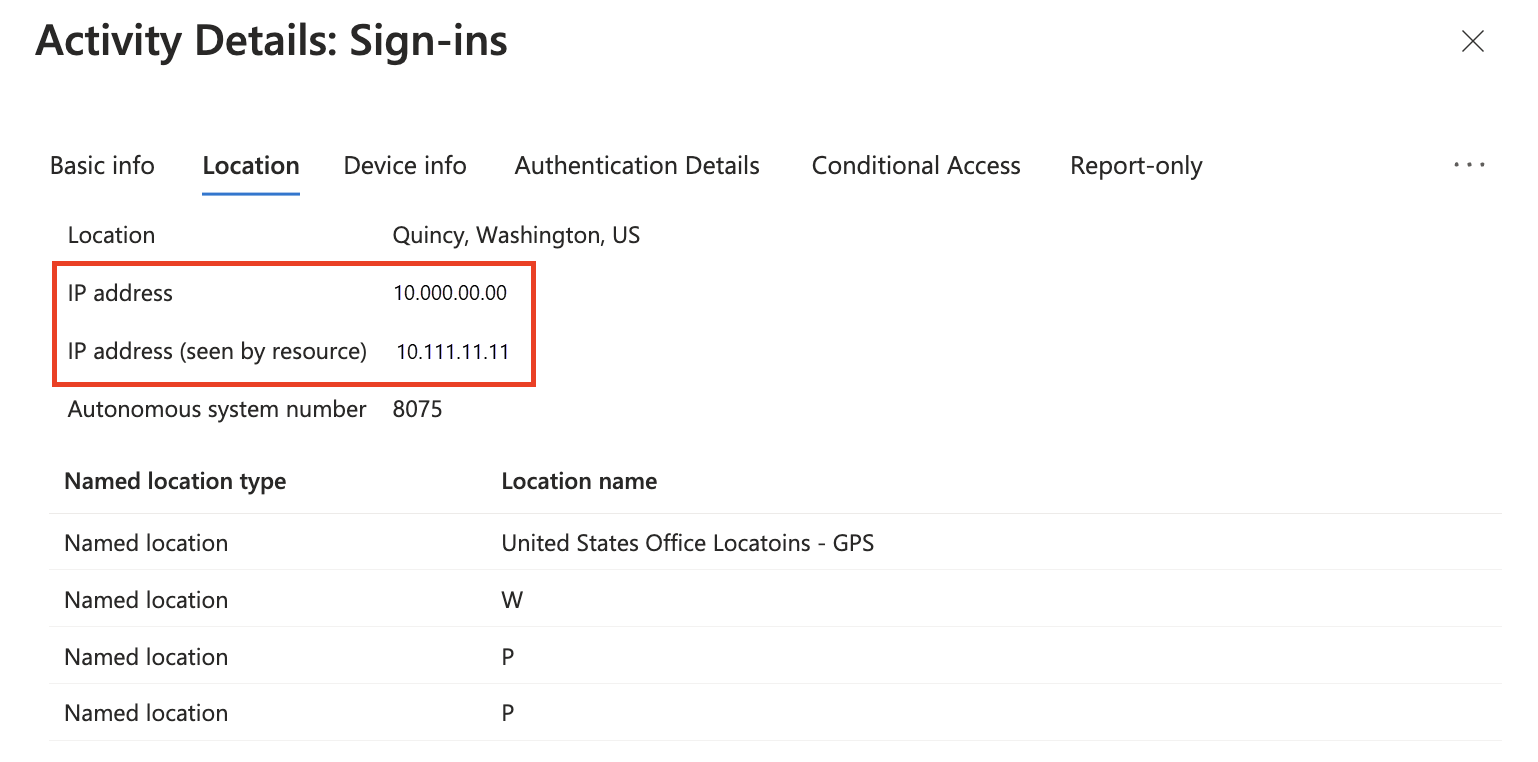Click the location Quincy, Washington, US

coord(516,234)
